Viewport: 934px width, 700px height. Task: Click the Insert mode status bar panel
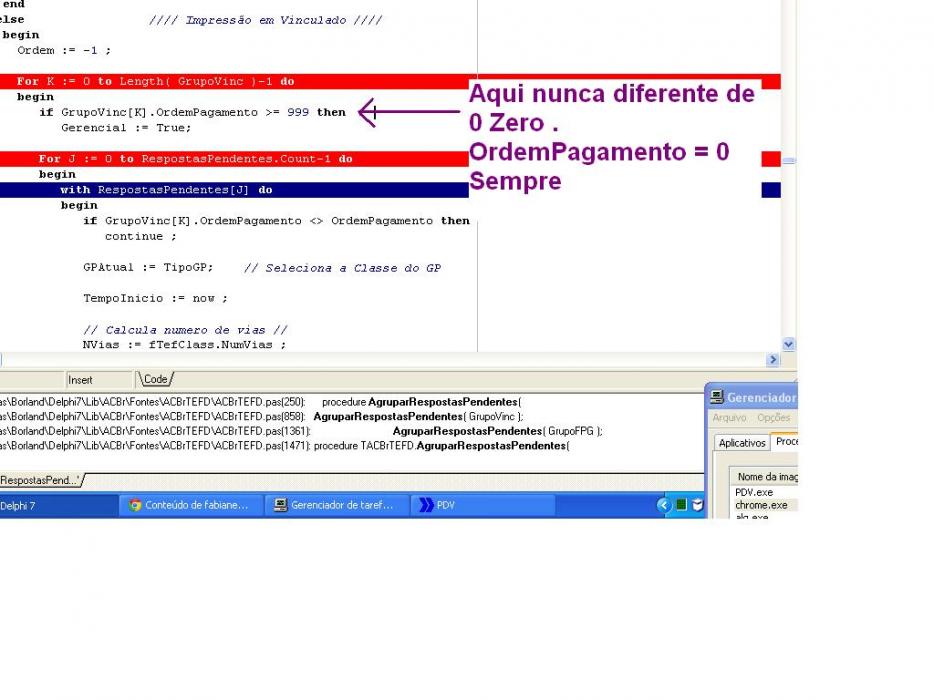pos(98,380)
